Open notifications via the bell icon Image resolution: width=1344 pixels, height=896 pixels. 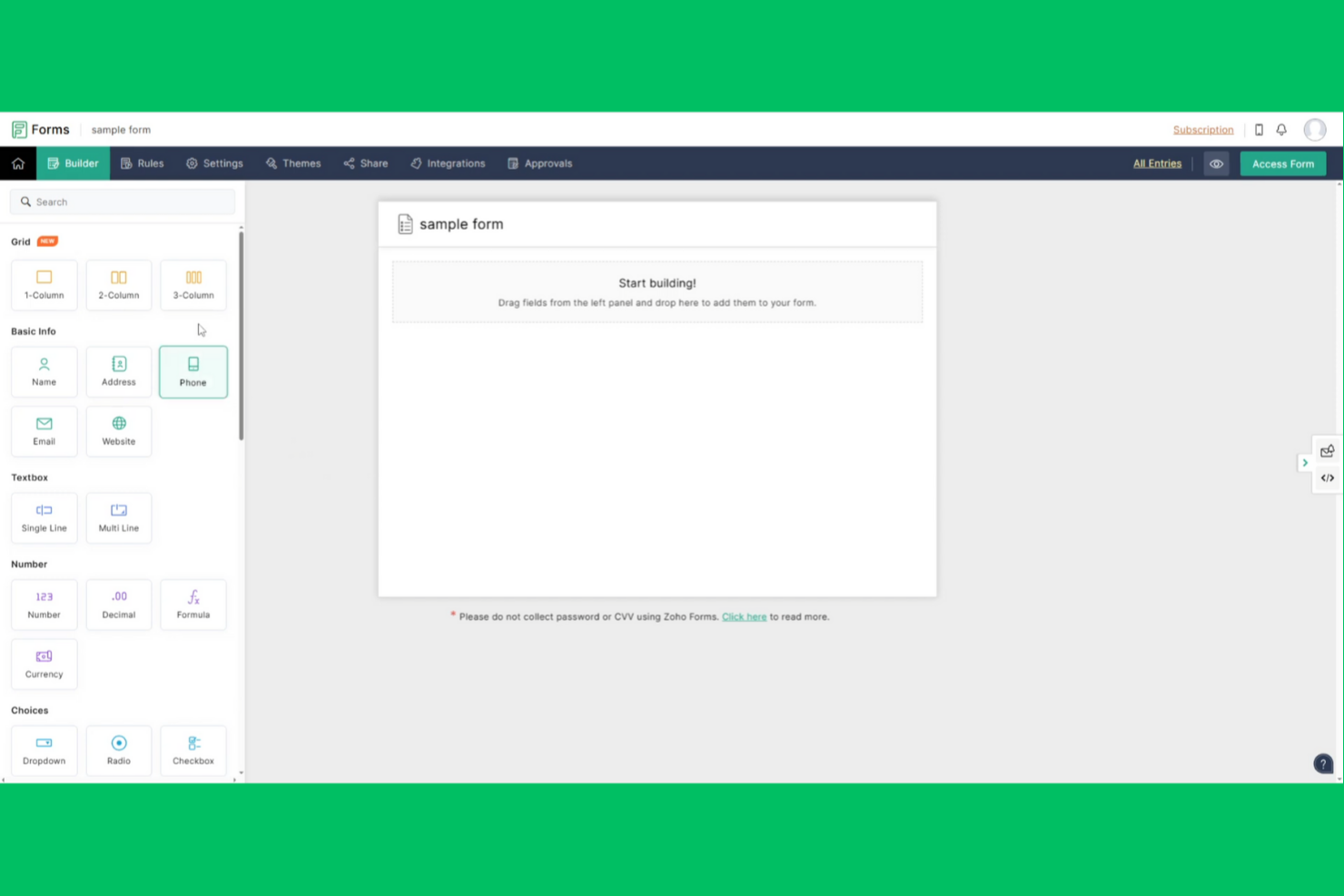click(1281, 129)
